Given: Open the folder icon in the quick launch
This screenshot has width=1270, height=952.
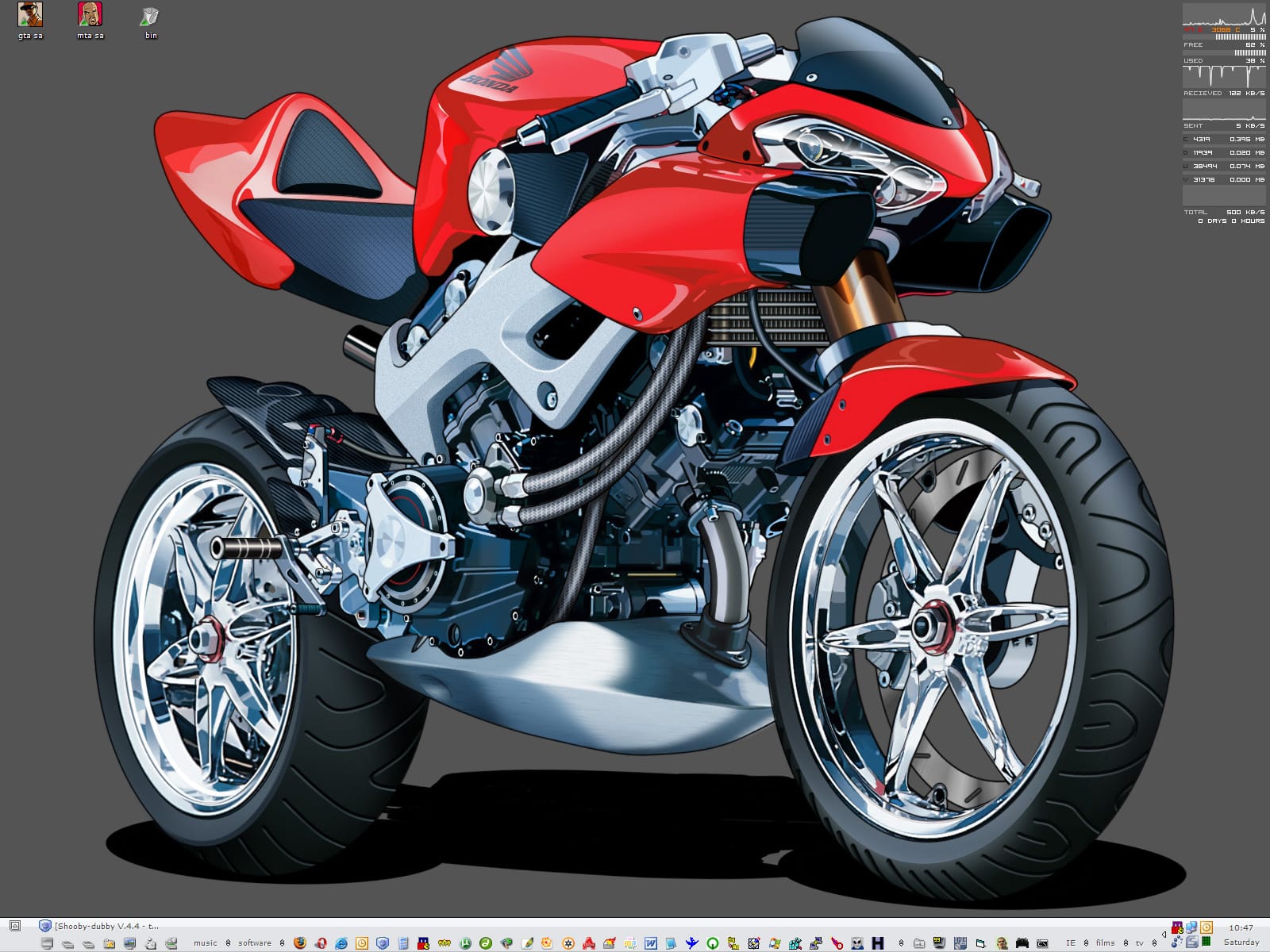Looking at the screenshot, I should pyautogui.click(x=109, y=943).
